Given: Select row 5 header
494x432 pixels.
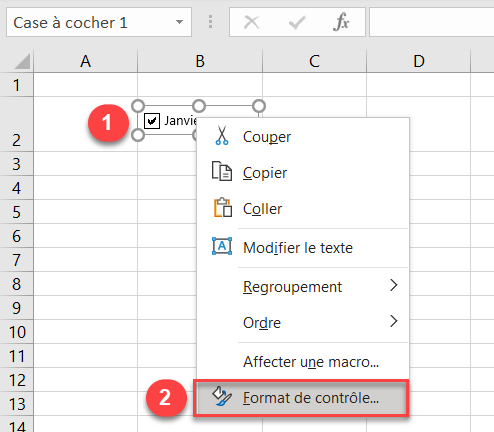Looking at the screenshot, I should [x=17, y=212].
